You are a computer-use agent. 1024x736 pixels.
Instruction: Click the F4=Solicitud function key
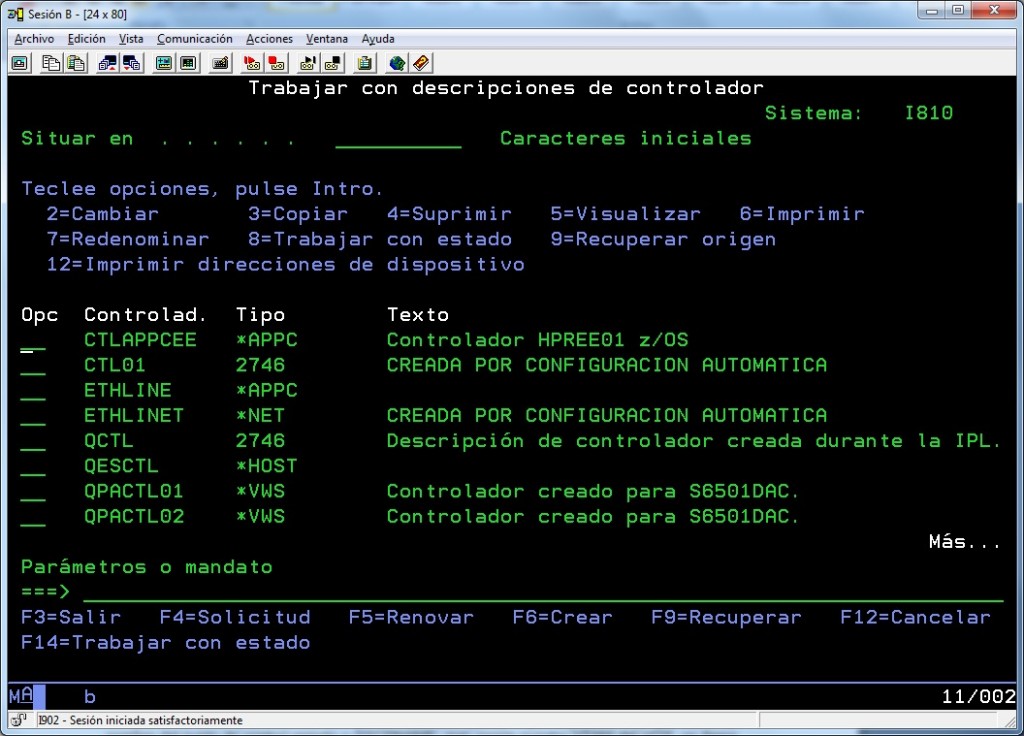pyautogui.click(x=235, y=617)
